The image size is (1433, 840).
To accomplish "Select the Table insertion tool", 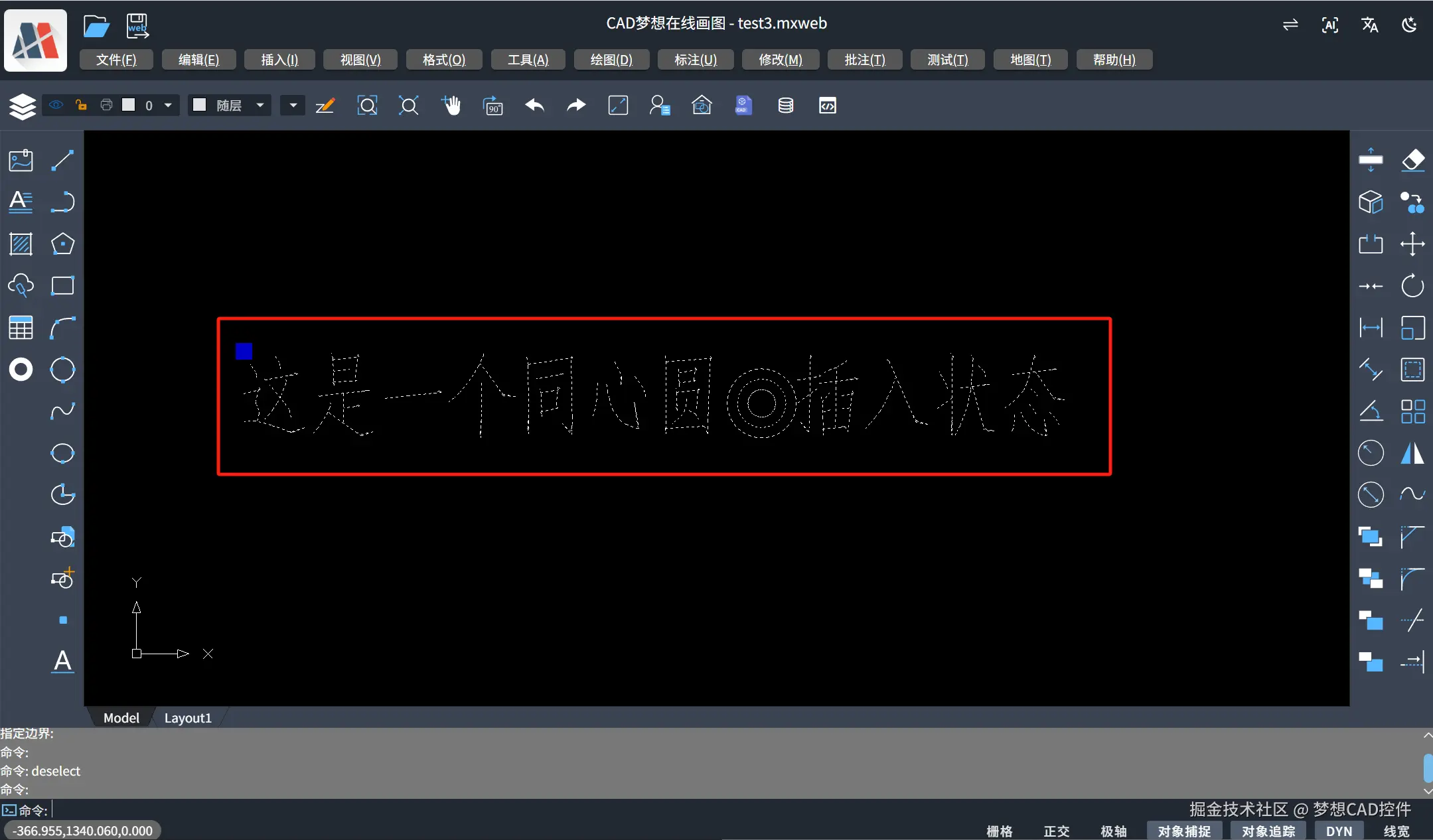I will (x=21, y=328).
